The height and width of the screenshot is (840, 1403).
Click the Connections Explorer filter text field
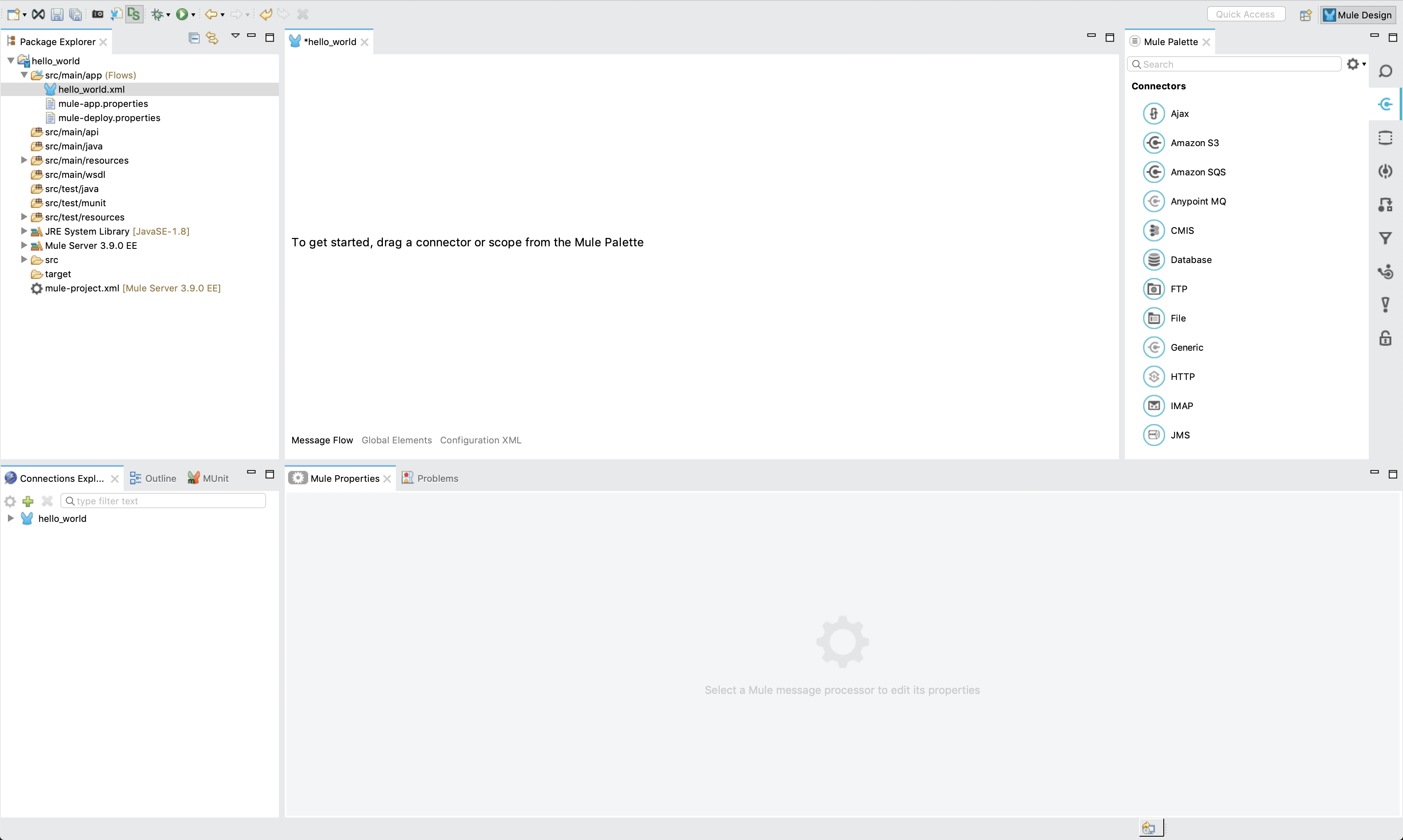(163, 501)
